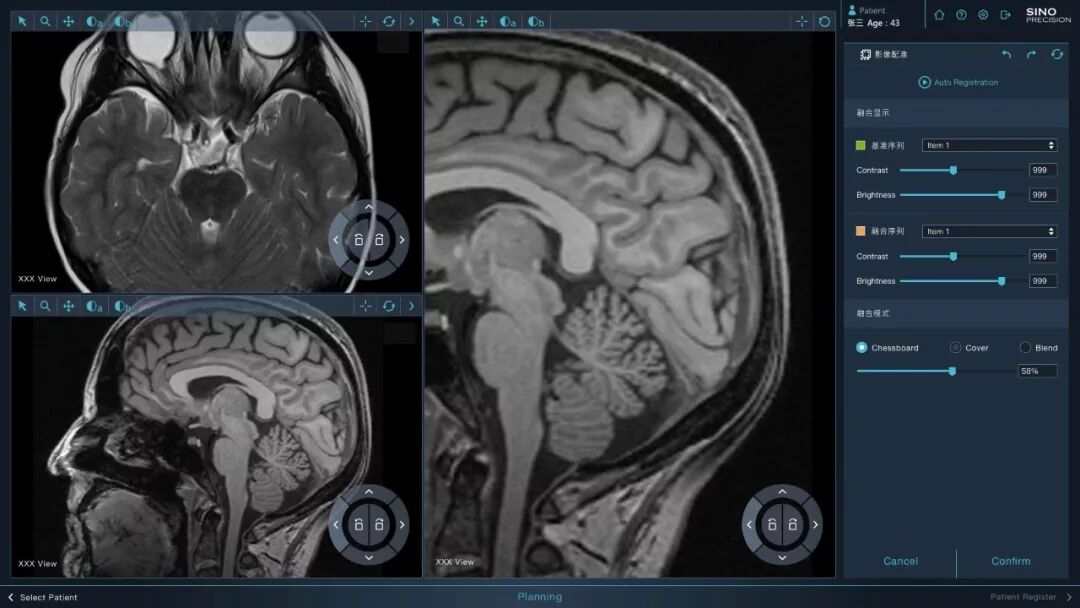The height and width of the screenshot is (608, 1080).
Task: Nudge right on axial view navigation wheel
Action: pyautogui.click(x=402, y=240)
